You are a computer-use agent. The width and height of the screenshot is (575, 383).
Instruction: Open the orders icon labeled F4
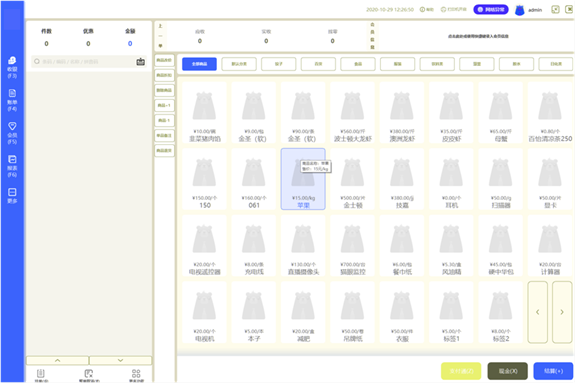[x=12, y=100]
